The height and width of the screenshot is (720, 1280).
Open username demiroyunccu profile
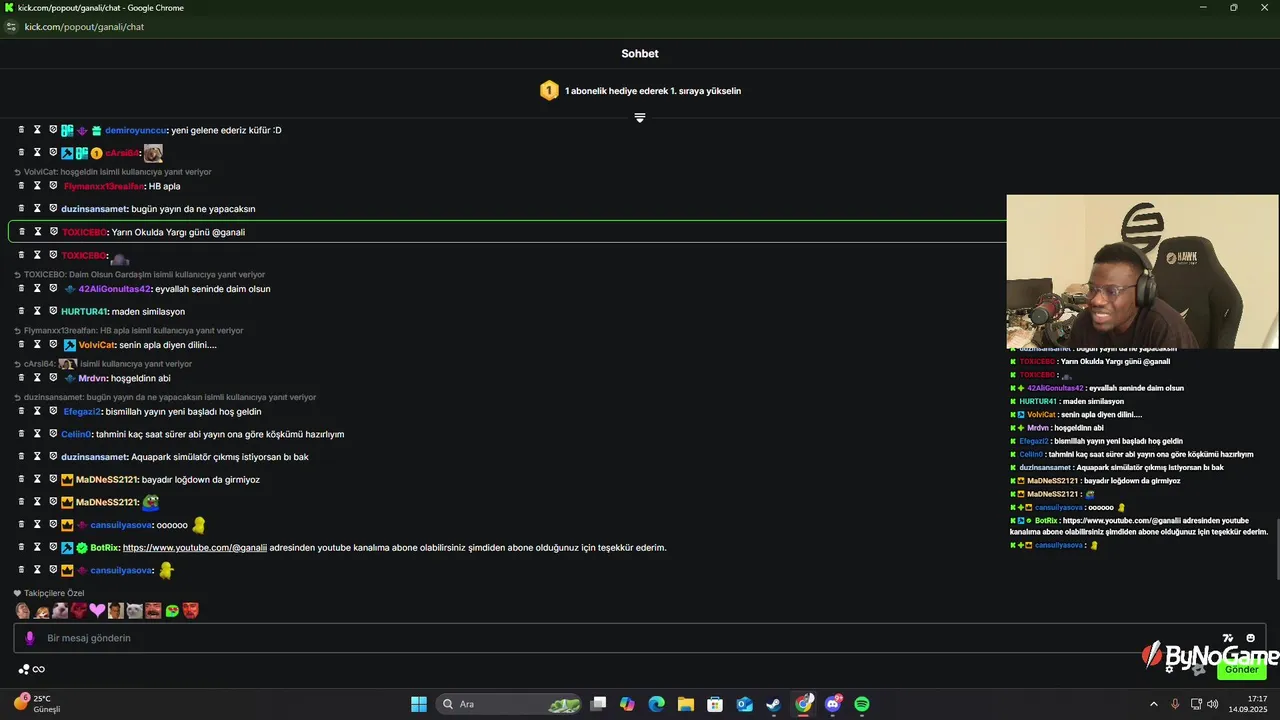[x=135, y=130]
